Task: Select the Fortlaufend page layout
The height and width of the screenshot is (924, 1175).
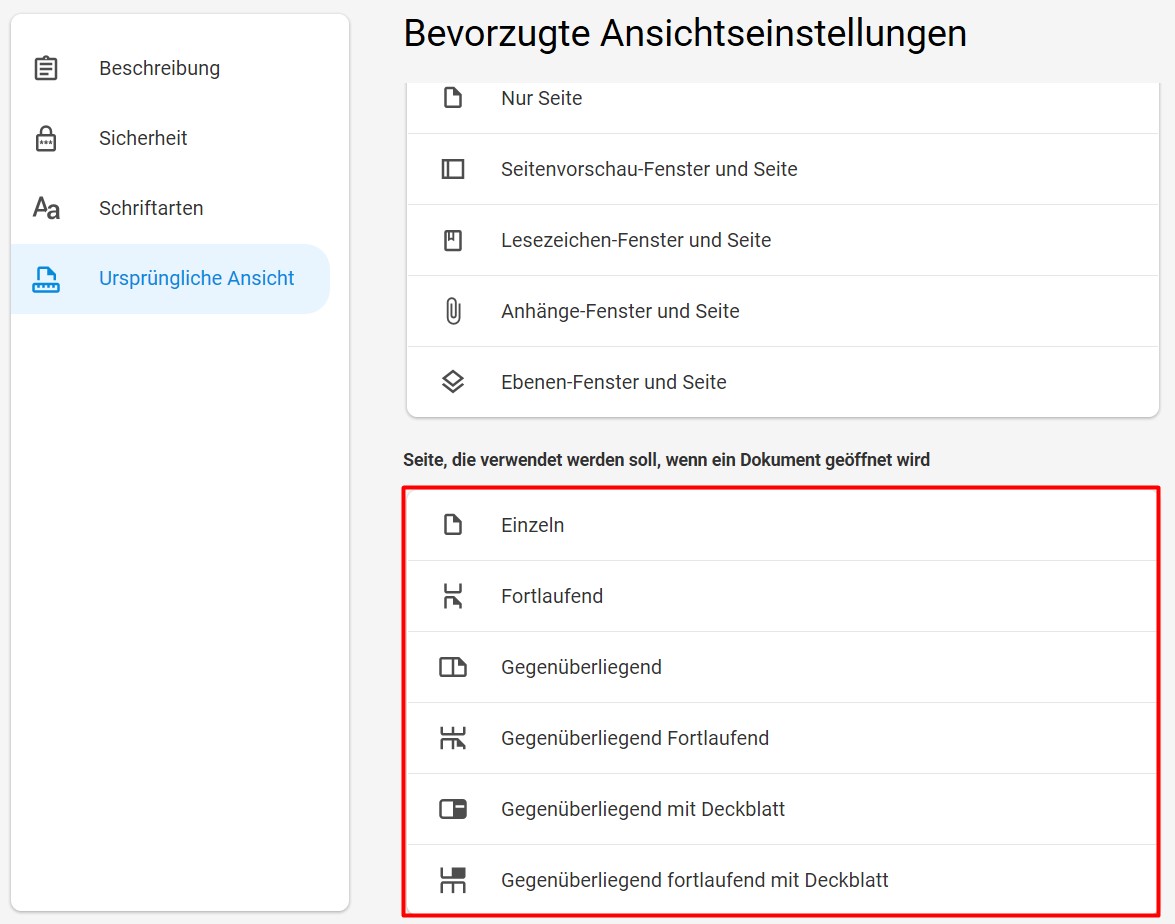Action: click(782, 596)
